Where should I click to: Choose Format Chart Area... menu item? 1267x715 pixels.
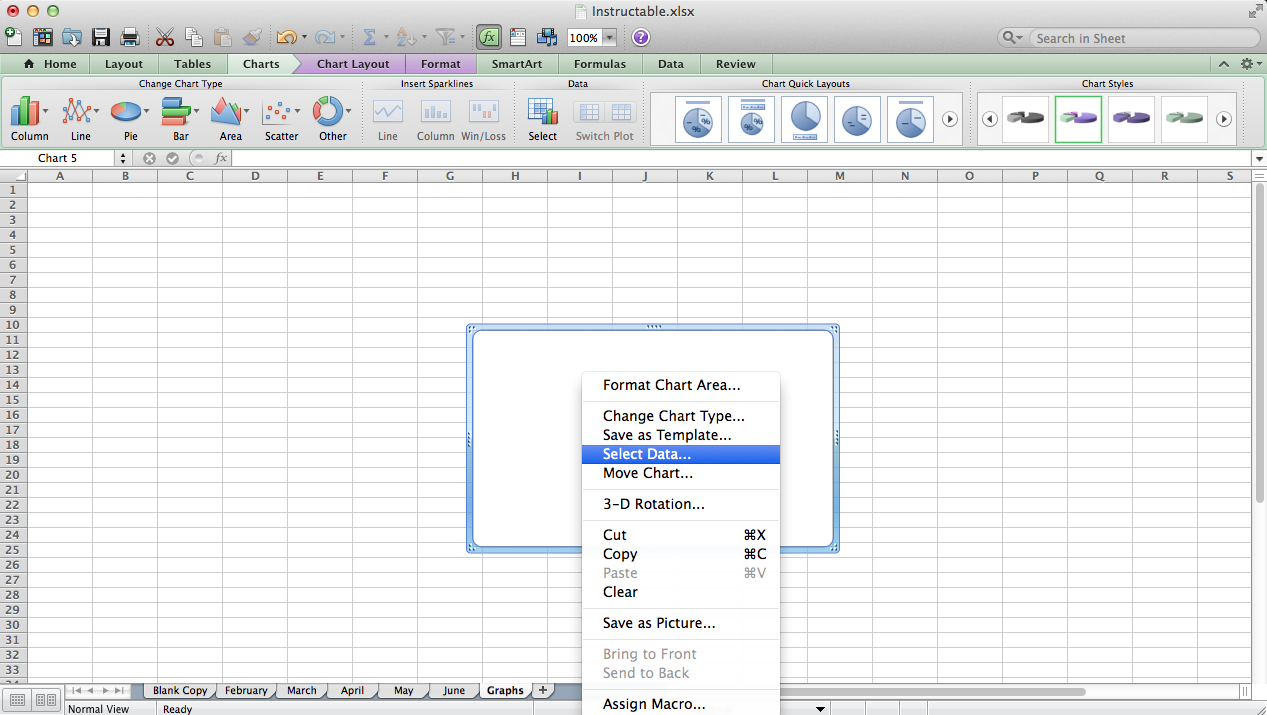(x=681, y=385)
